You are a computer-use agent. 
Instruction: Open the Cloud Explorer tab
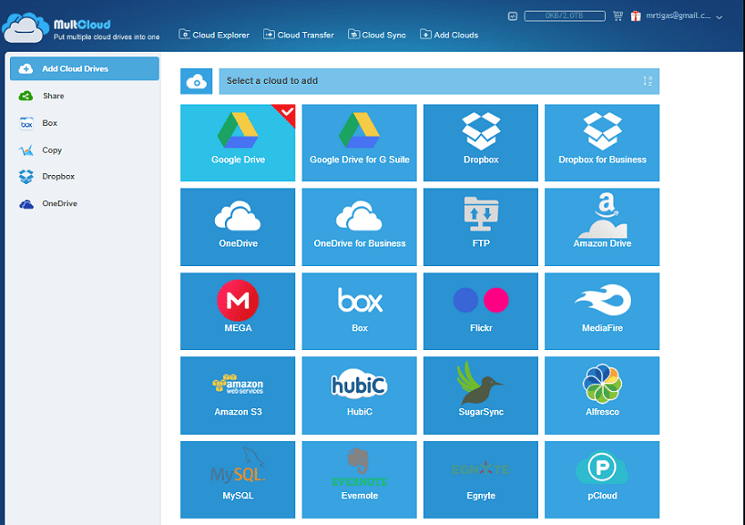[x=214, y=35]
